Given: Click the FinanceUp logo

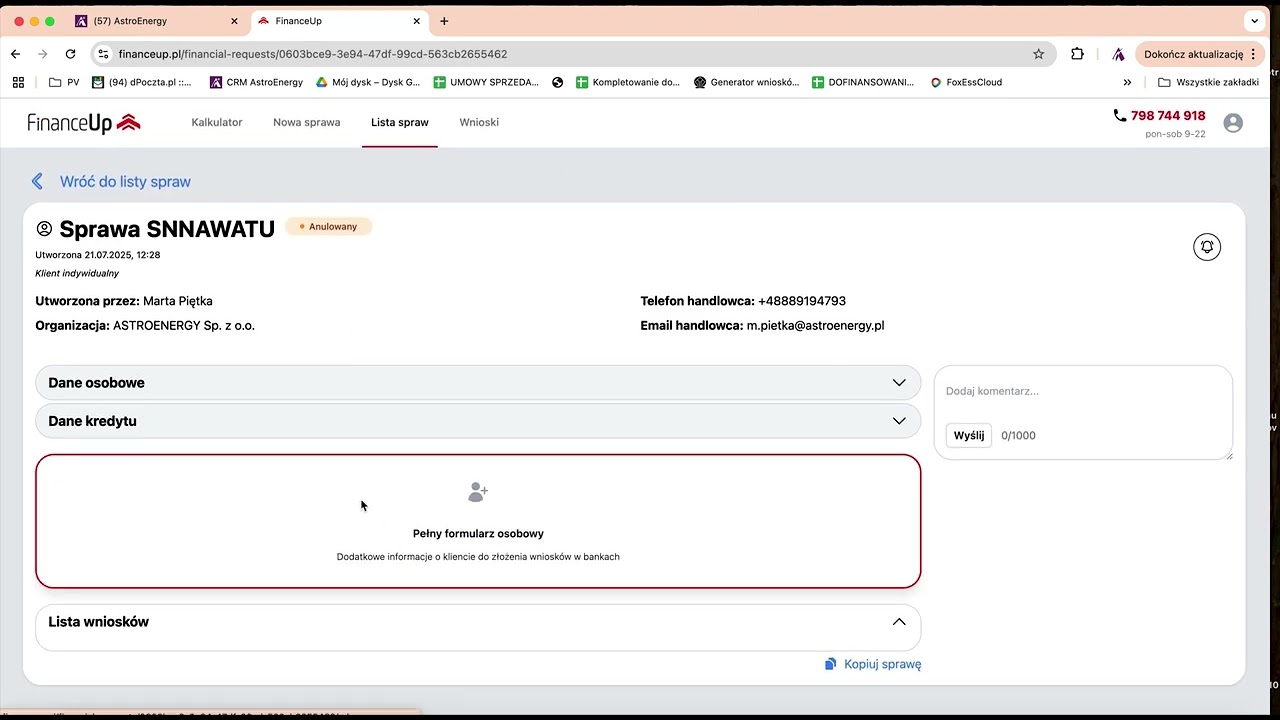Looking at the screenshot, I should pos(84,123).
